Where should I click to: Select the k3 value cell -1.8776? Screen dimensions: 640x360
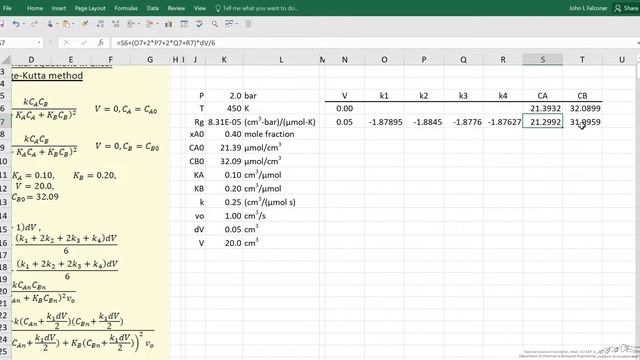click(x=463, y=122)
